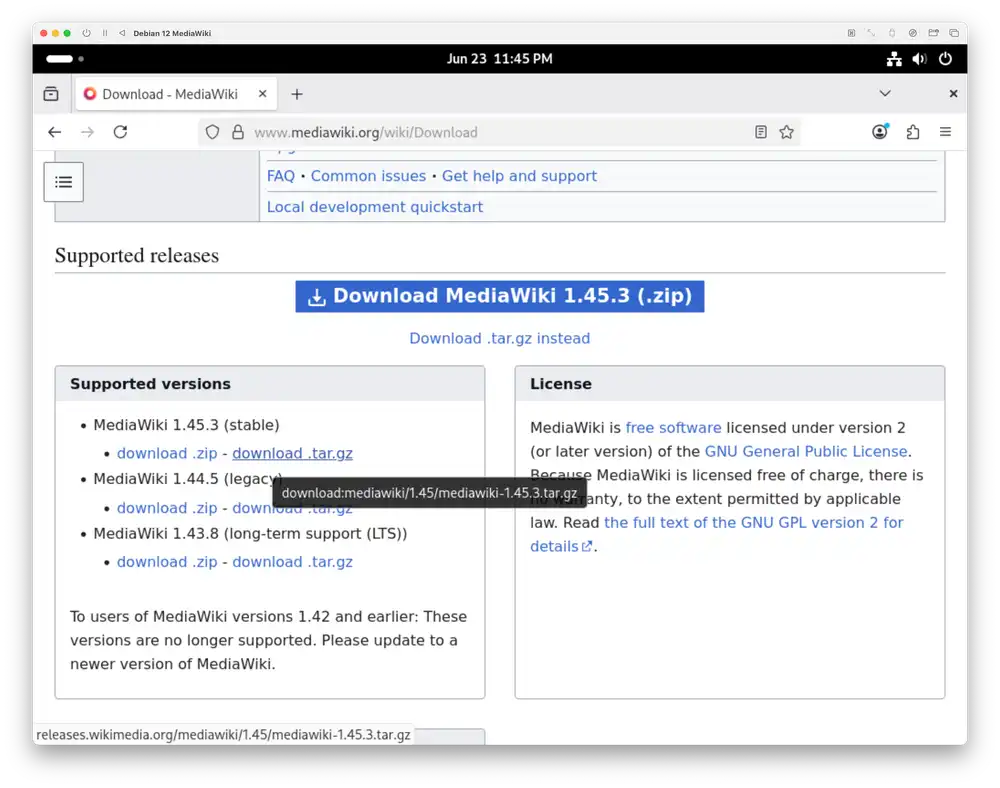1000x788 pixels.
Task: Open Get help and support link
Action: 519,176
